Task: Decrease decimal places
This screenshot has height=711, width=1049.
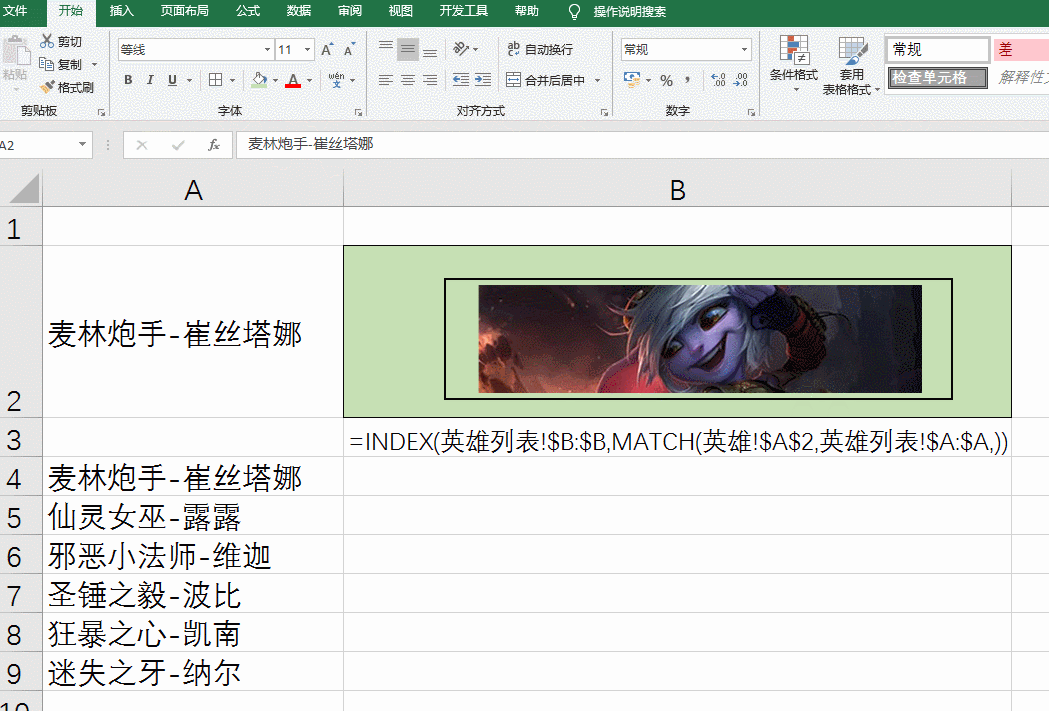Action: [x=741, y=80]
